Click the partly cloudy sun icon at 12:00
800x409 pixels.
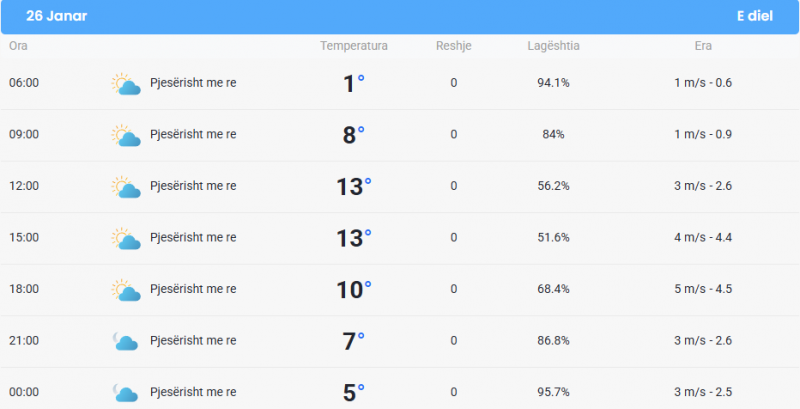click(126, 187)
